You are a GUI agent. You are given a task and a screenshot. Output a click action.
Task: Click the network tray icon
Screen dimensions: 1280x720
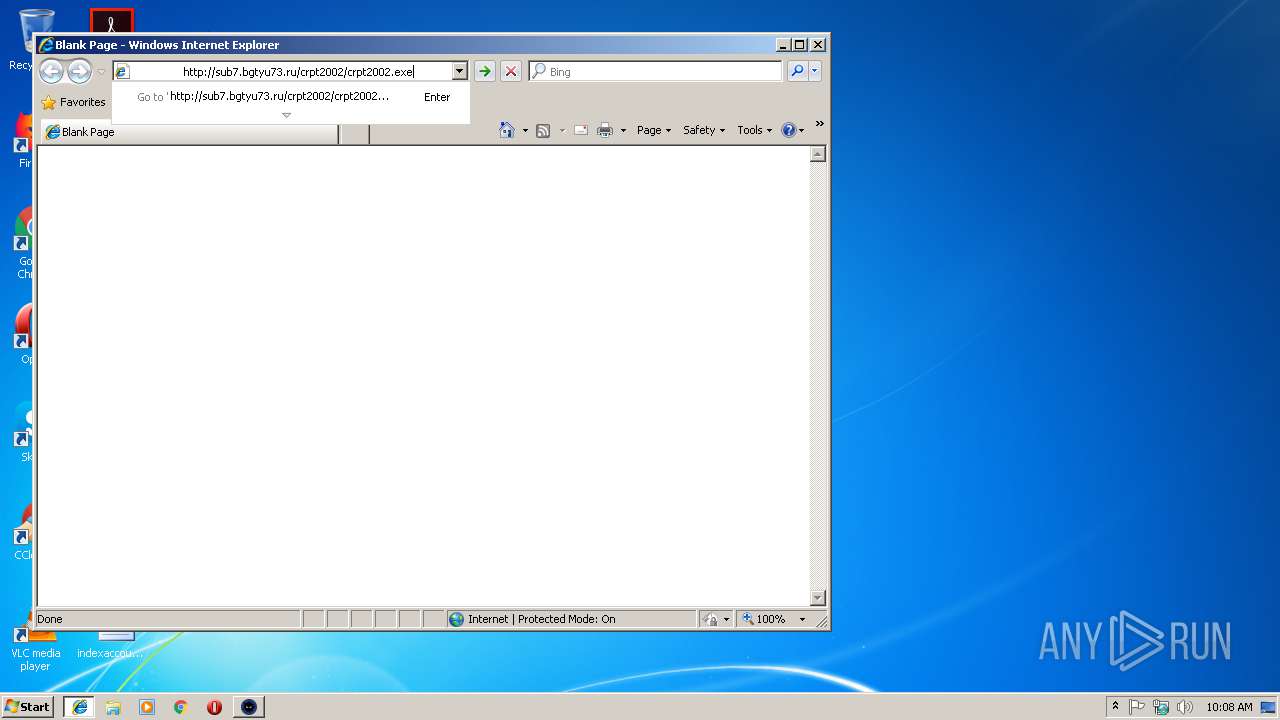click(1161, 707)
